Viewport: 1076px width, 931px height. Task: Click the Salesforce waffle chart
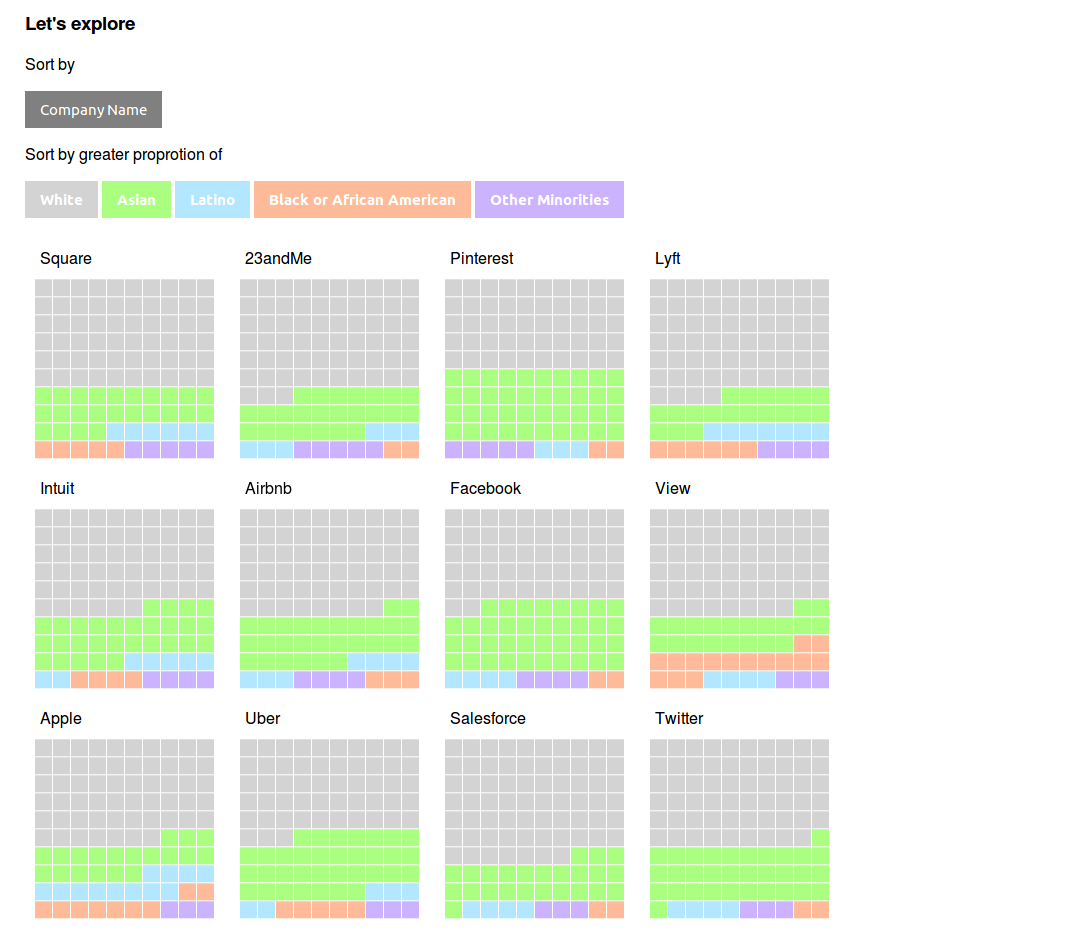point(535,828)
